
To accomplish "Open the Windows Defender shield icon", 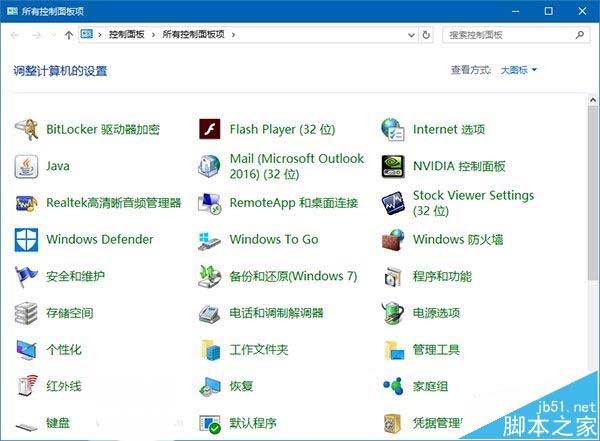I will 26,240.
